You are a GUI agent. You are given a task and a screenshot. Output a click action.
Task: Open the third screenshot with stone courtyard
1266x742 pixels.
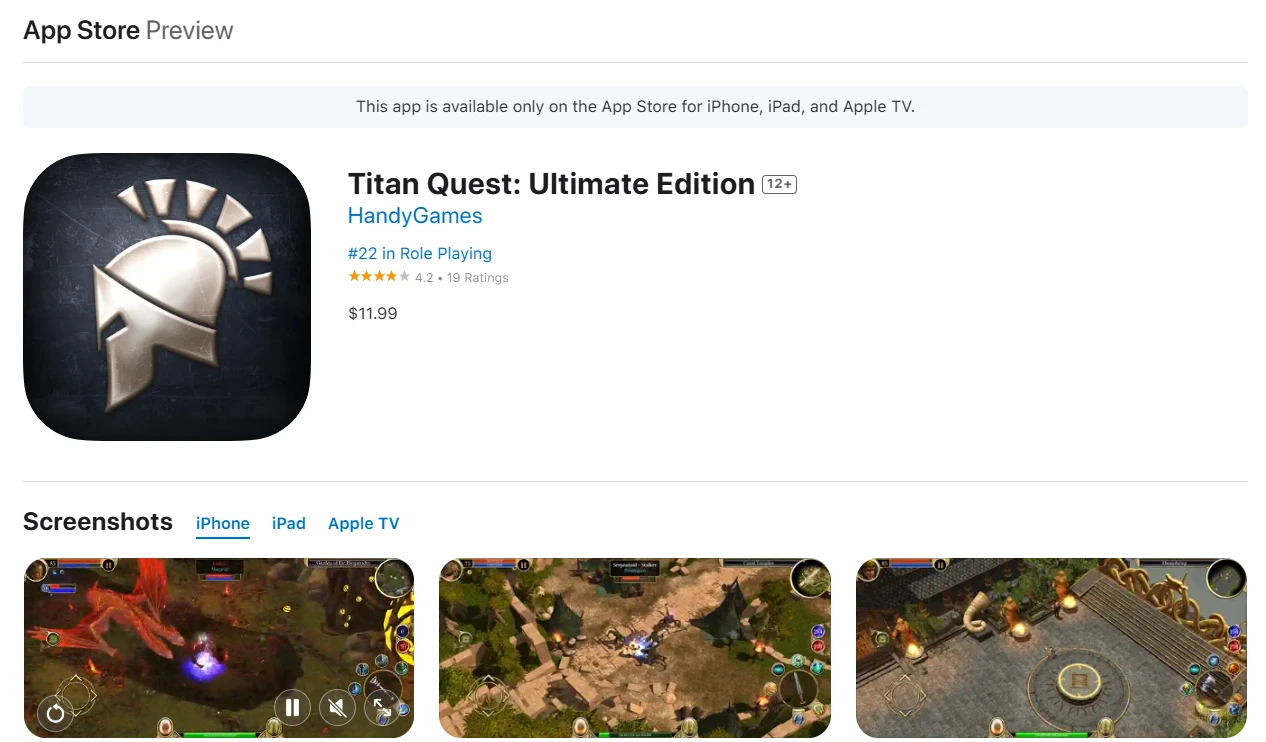point(1051,648)
